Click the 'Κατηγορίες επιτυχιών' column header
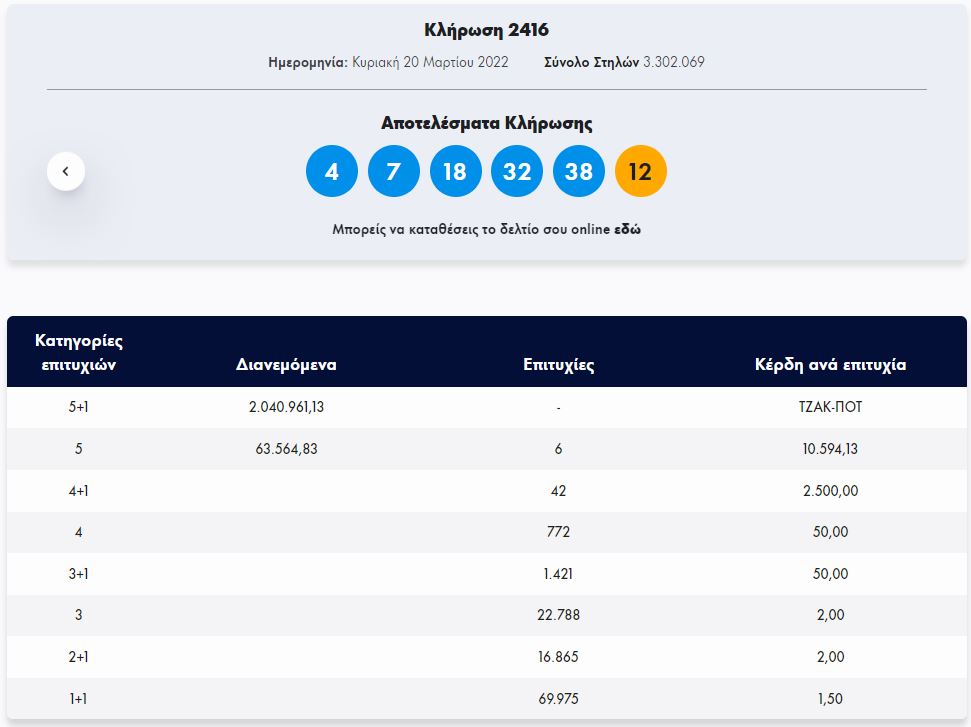 (79, 352)
